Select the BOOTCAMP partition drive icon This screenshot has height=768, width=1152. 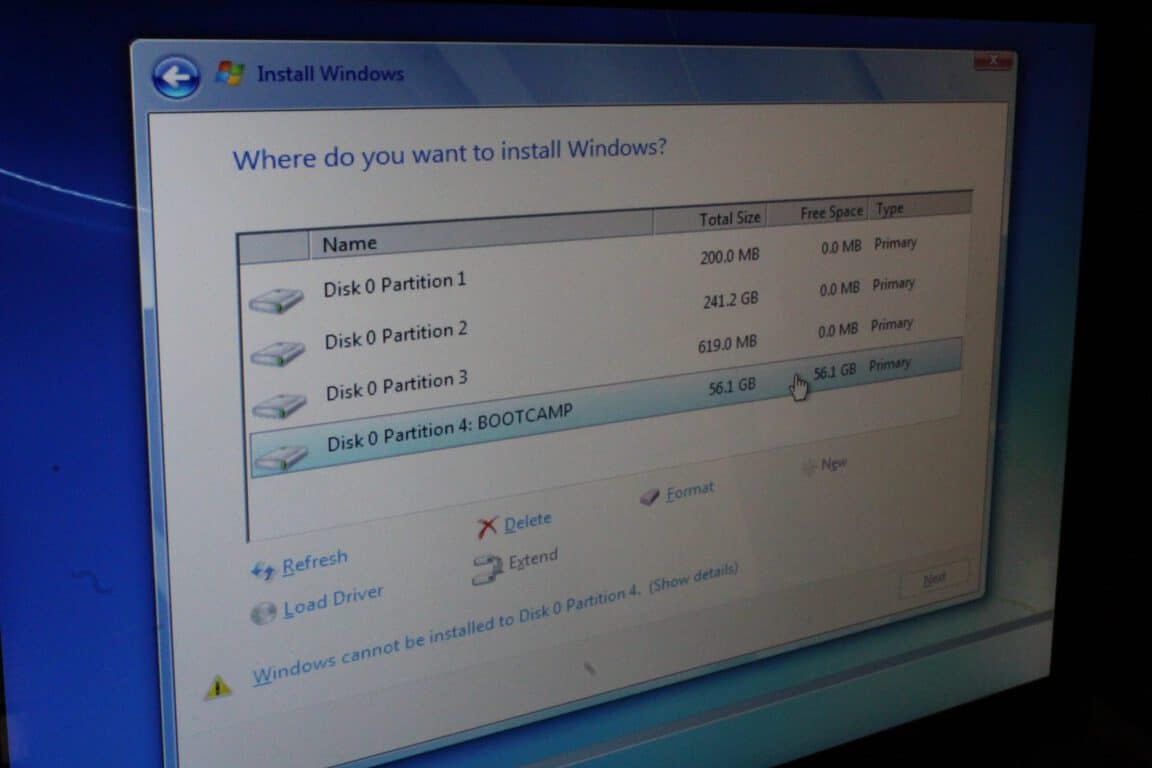[281, 457]
